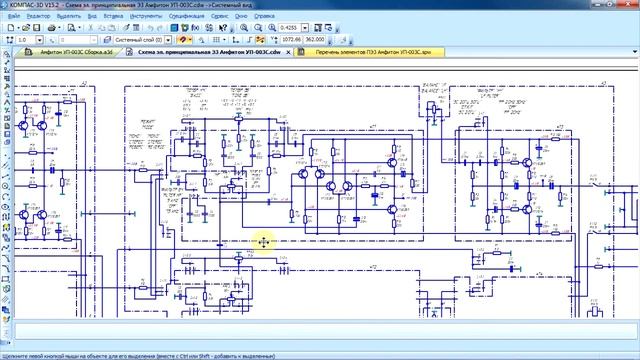Open the new document dropdown arrow
Screen dimensions: 640x360
click(x=18, y=28)
